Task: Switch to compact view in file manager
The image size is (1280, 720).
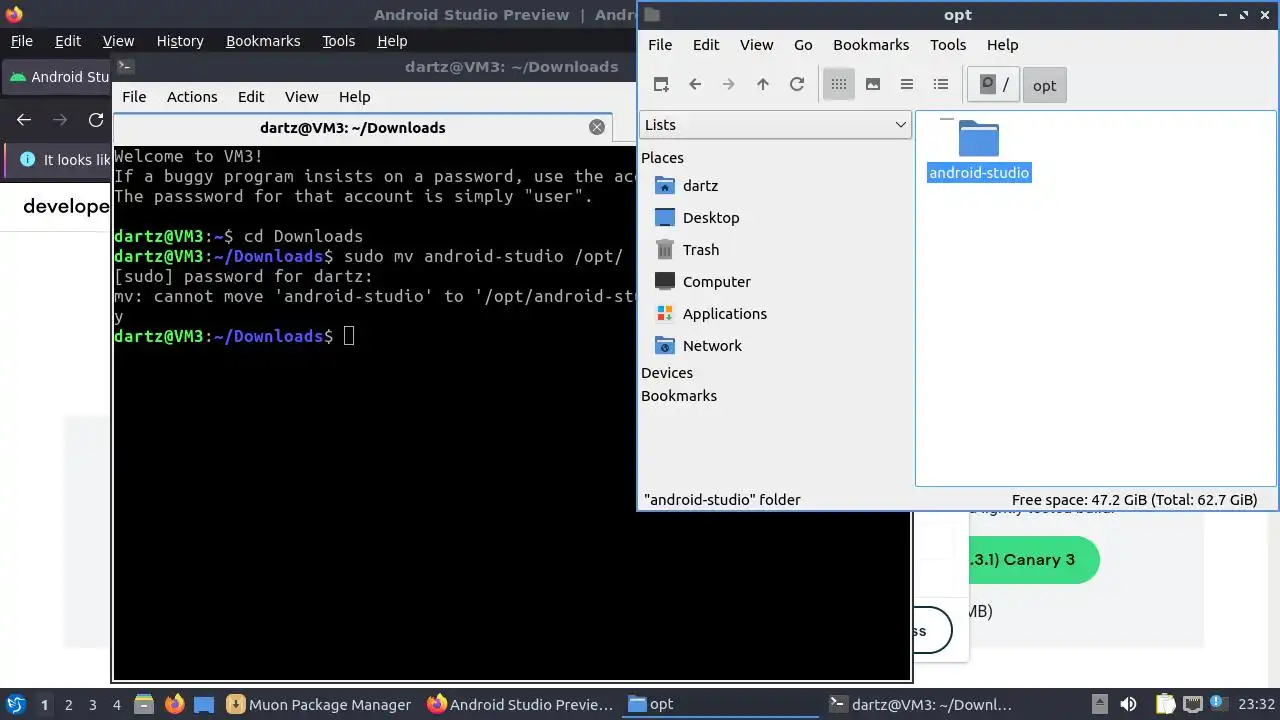Action: click(x=907, y=84)
